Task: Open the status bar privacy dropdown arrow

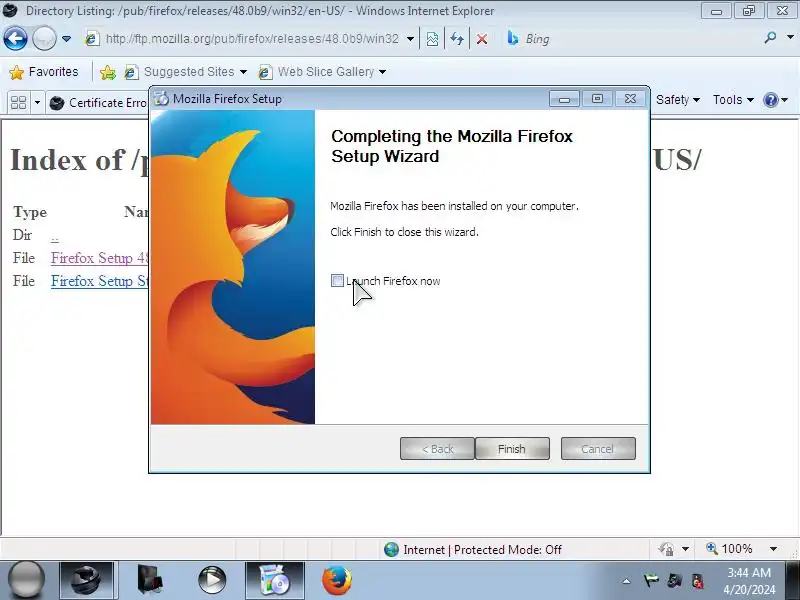Action: point(685,549)
